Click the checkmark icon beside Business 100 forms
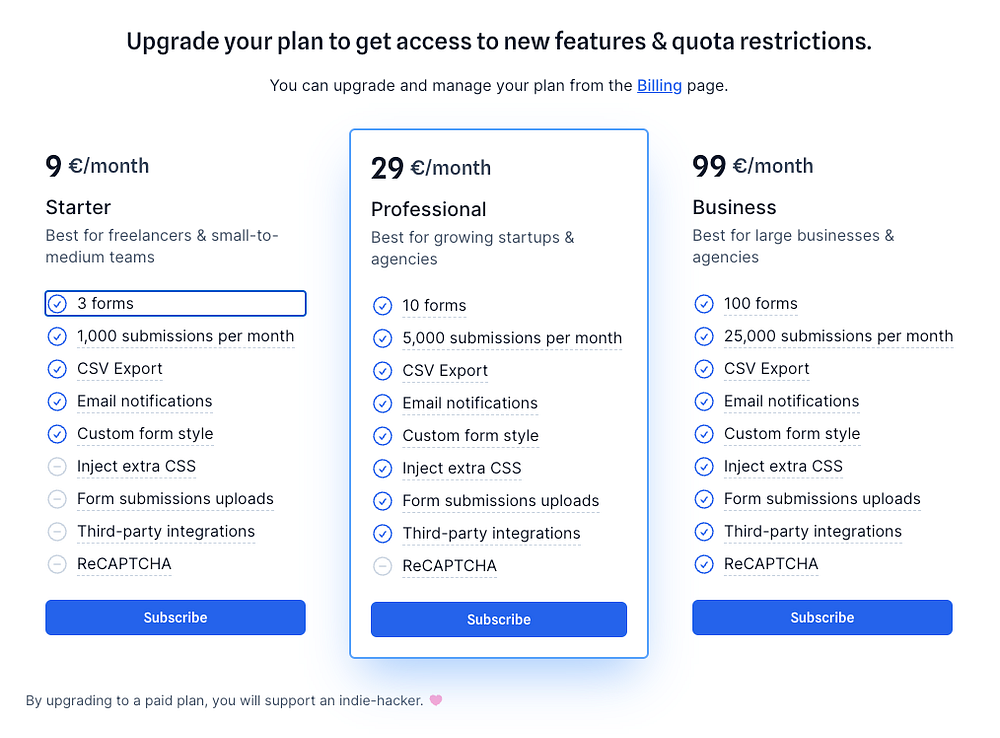1000x738 pixels. coord(704,304)
